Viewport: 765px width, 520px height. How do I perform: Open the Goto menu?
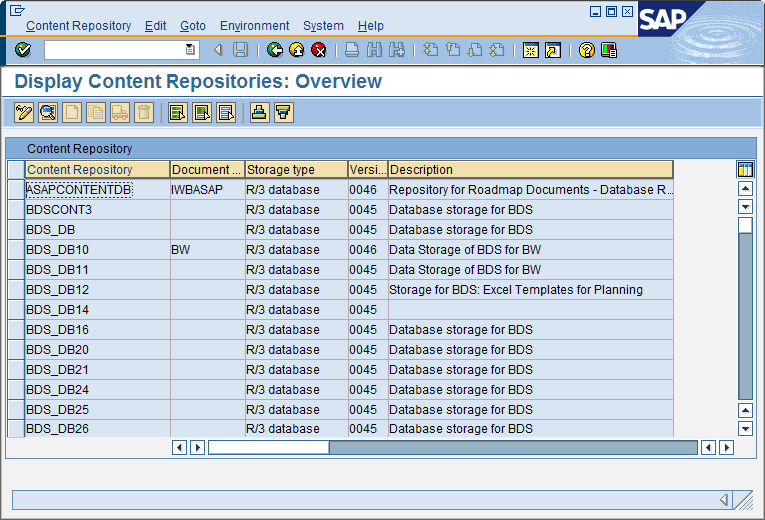[x=193, y=26]
